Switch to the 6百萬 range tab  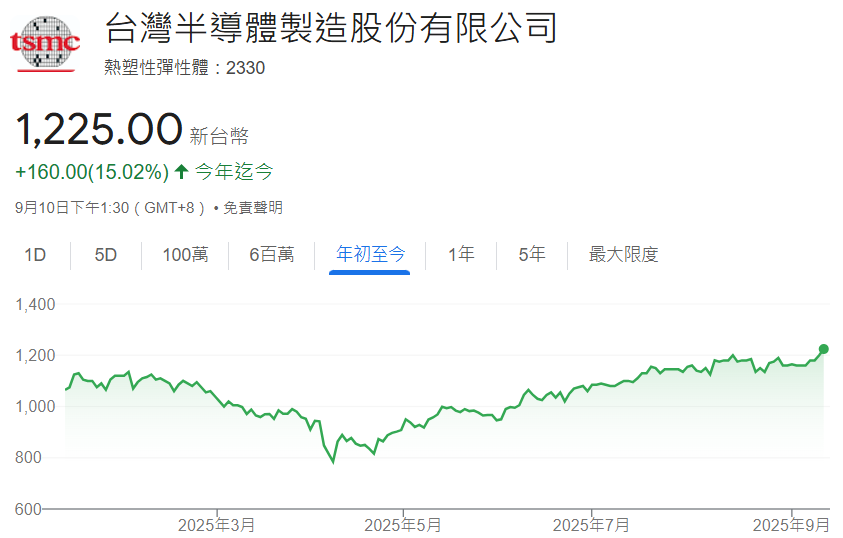[x=272, y=254]
